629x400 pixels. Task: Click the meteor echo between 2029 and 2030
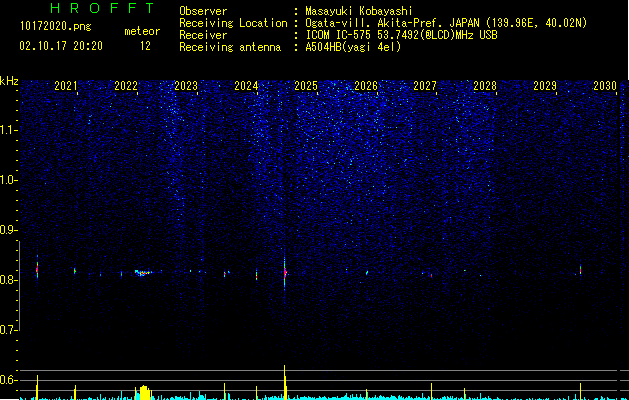[580, 270]
